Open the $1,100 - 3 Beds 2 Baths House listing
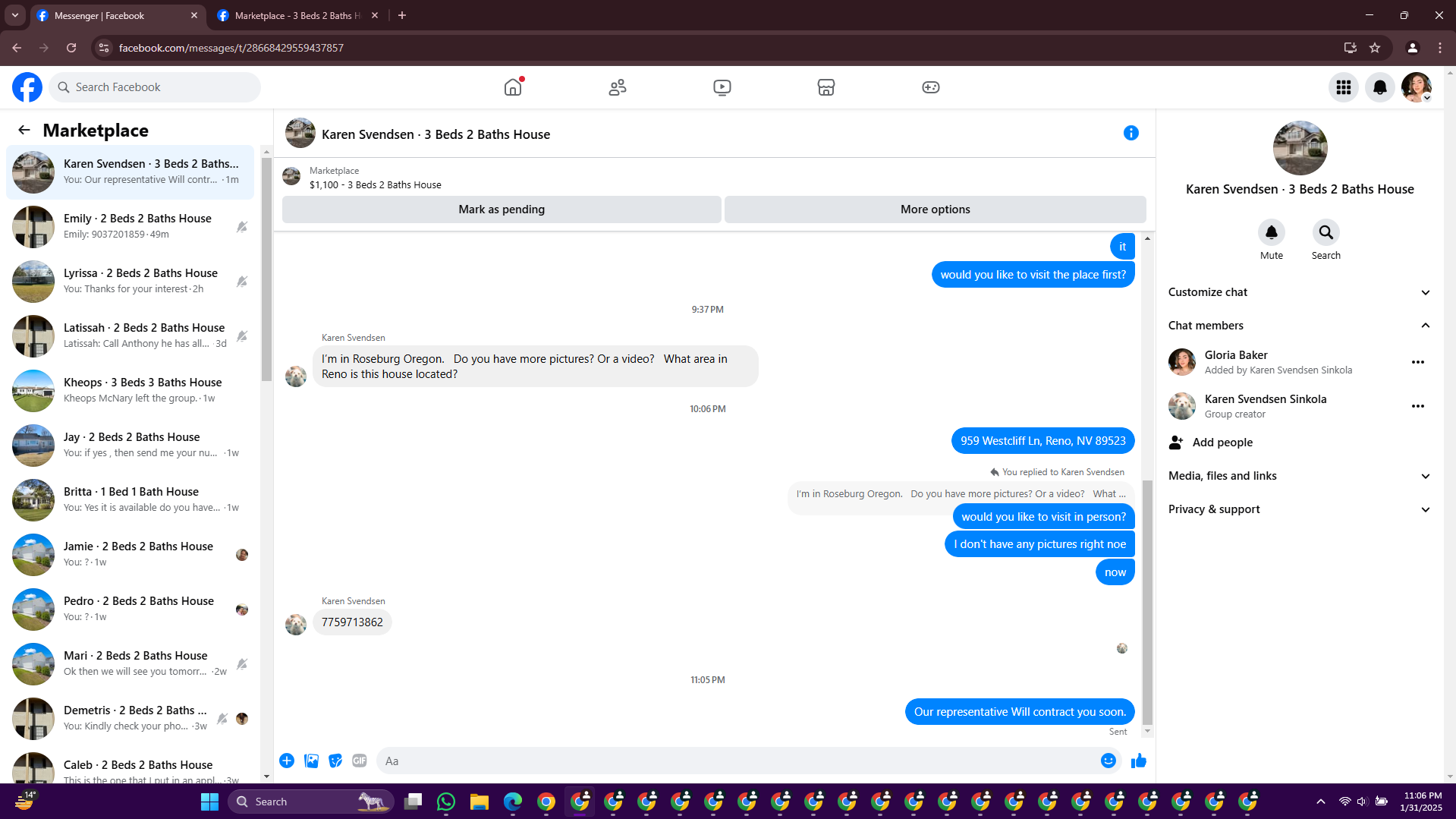The image size is (1456, 819). 375,185
